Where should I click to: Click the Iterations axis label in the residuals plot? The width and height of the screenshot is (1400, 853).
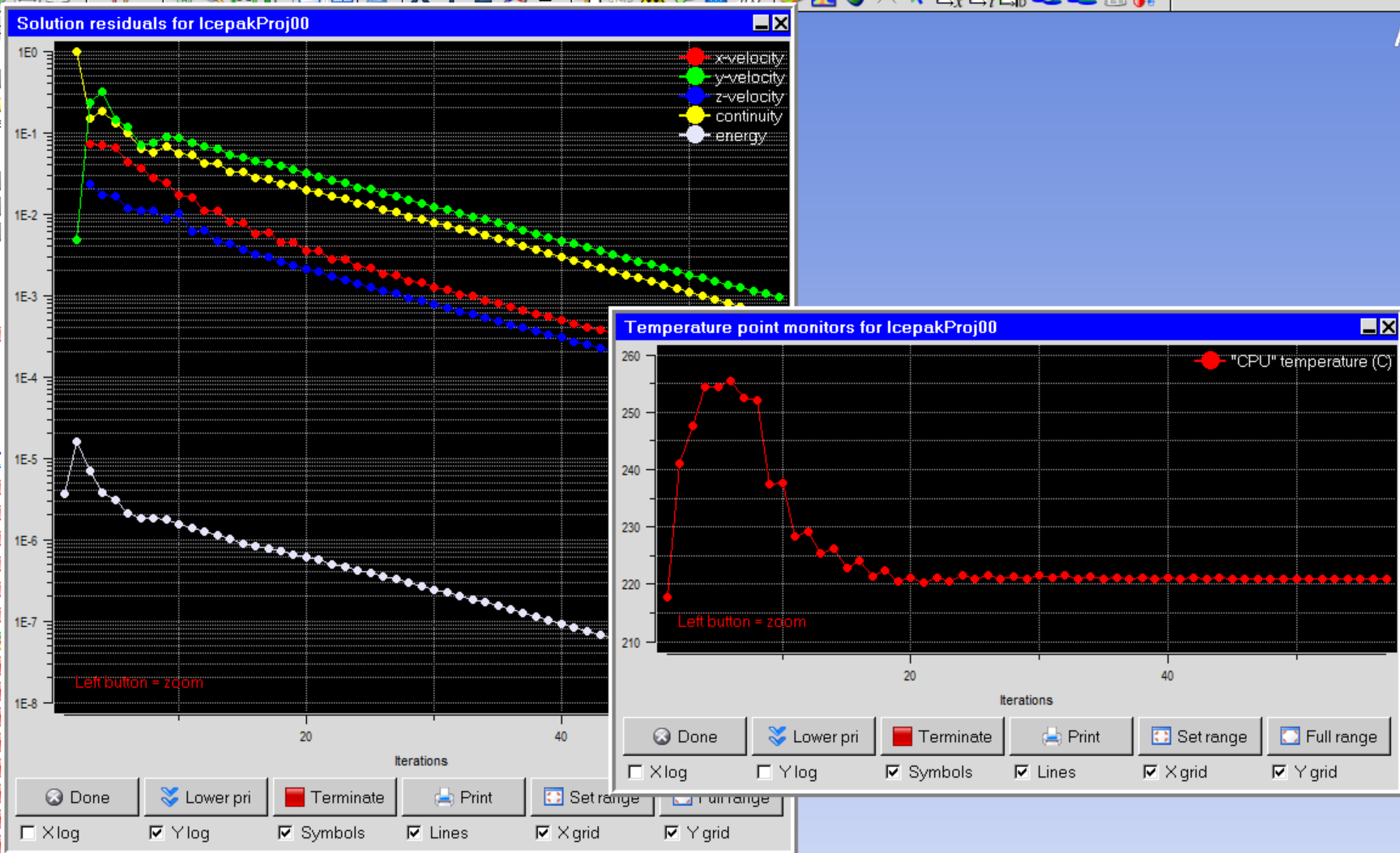[x=420, y=761]
